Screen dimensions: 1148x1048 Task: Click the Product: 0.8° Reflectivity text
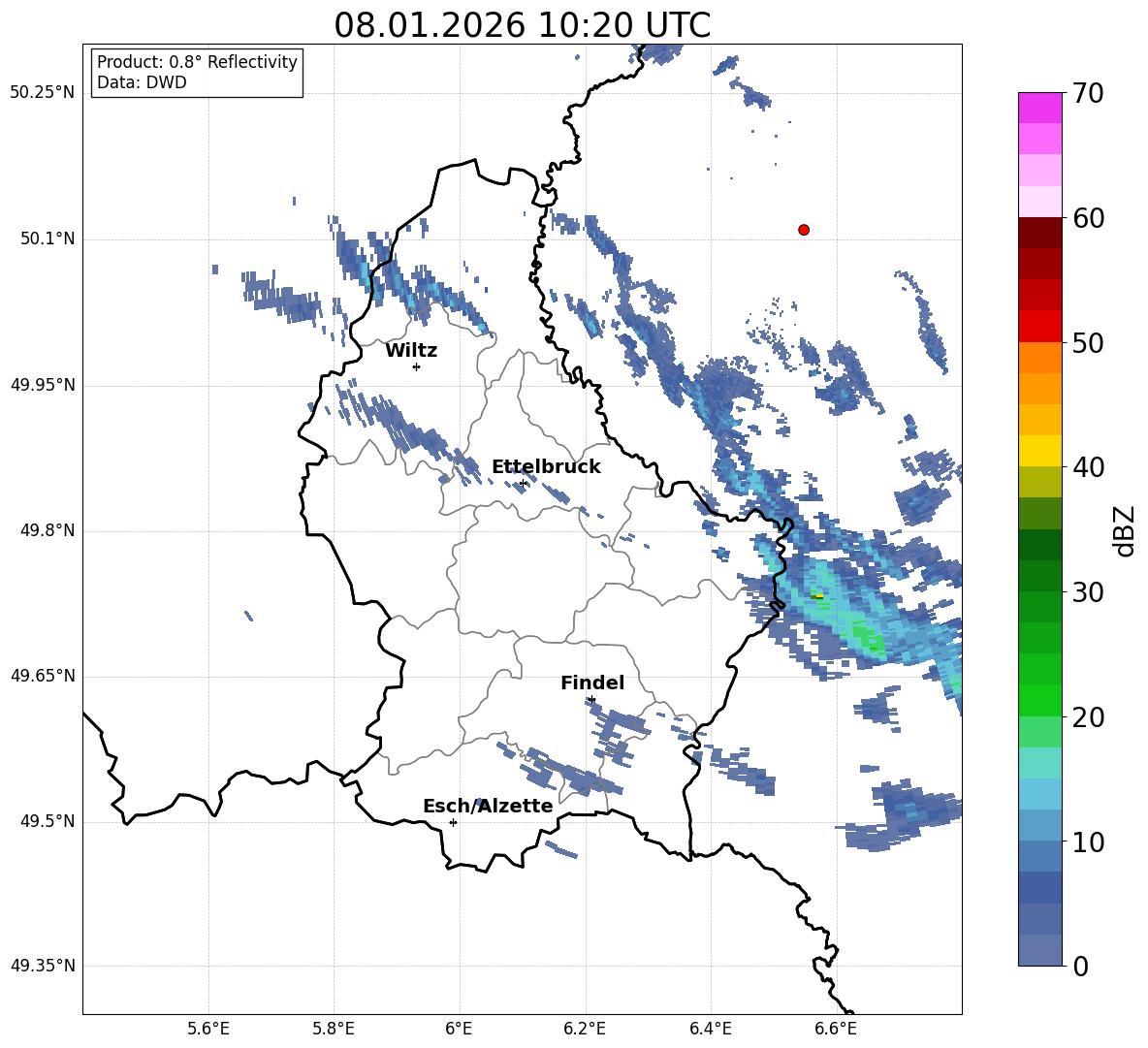click(197, 61)
